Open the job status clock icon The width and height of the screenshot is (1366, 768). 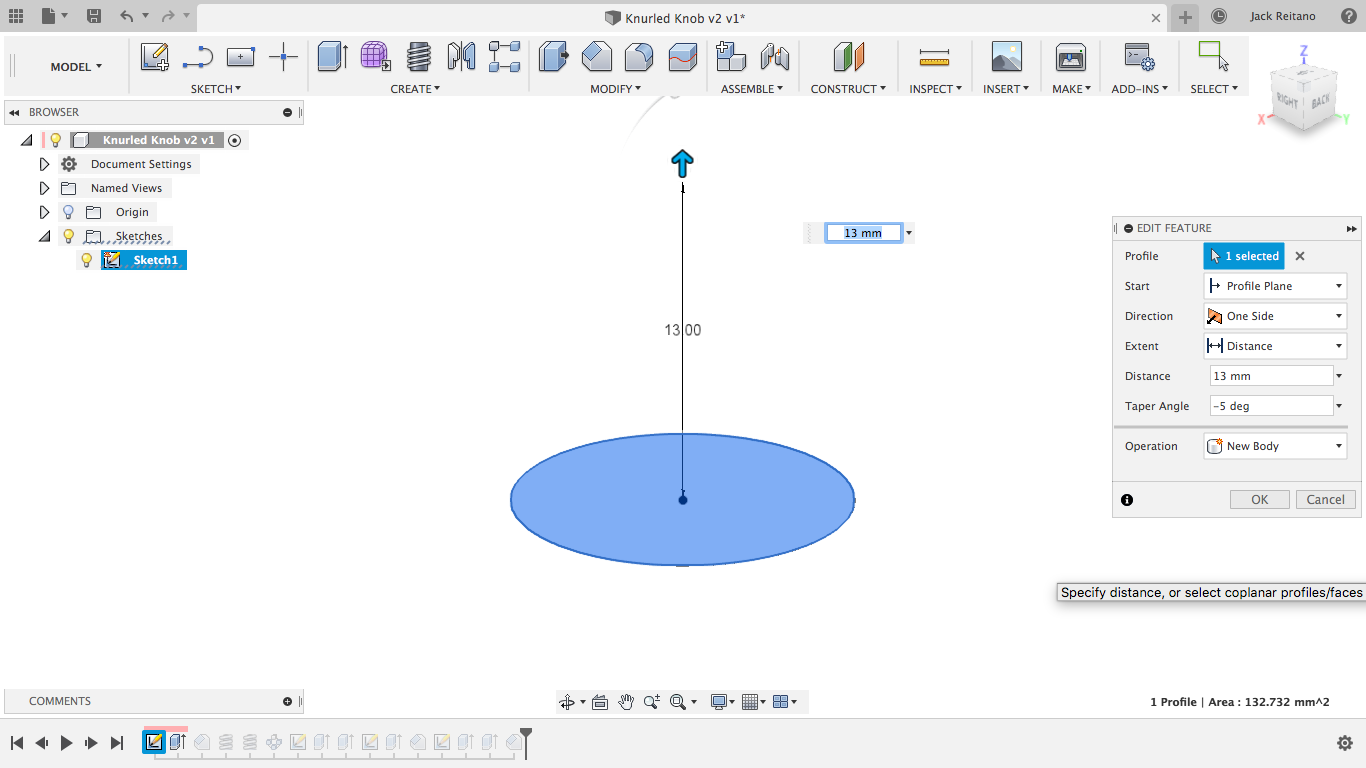[x=1218, y=16]
